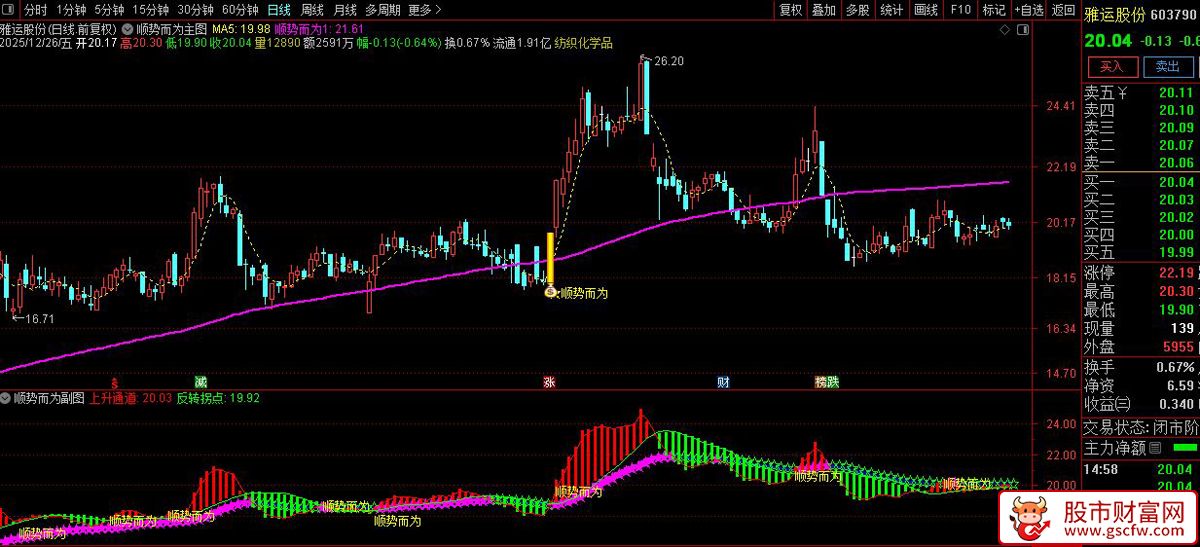
Task: Click the 收益(三) label
Action: point(1109,403)
